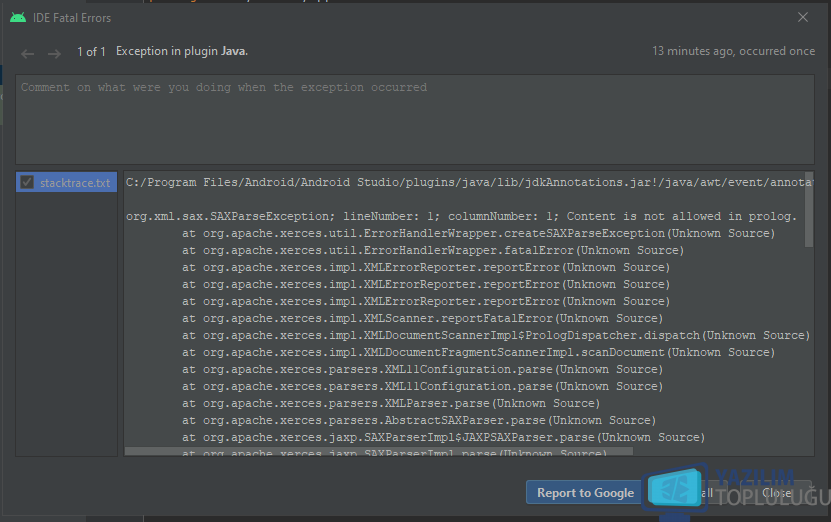
Task: Click the SAXParseException error line
Action: [461, 216]
